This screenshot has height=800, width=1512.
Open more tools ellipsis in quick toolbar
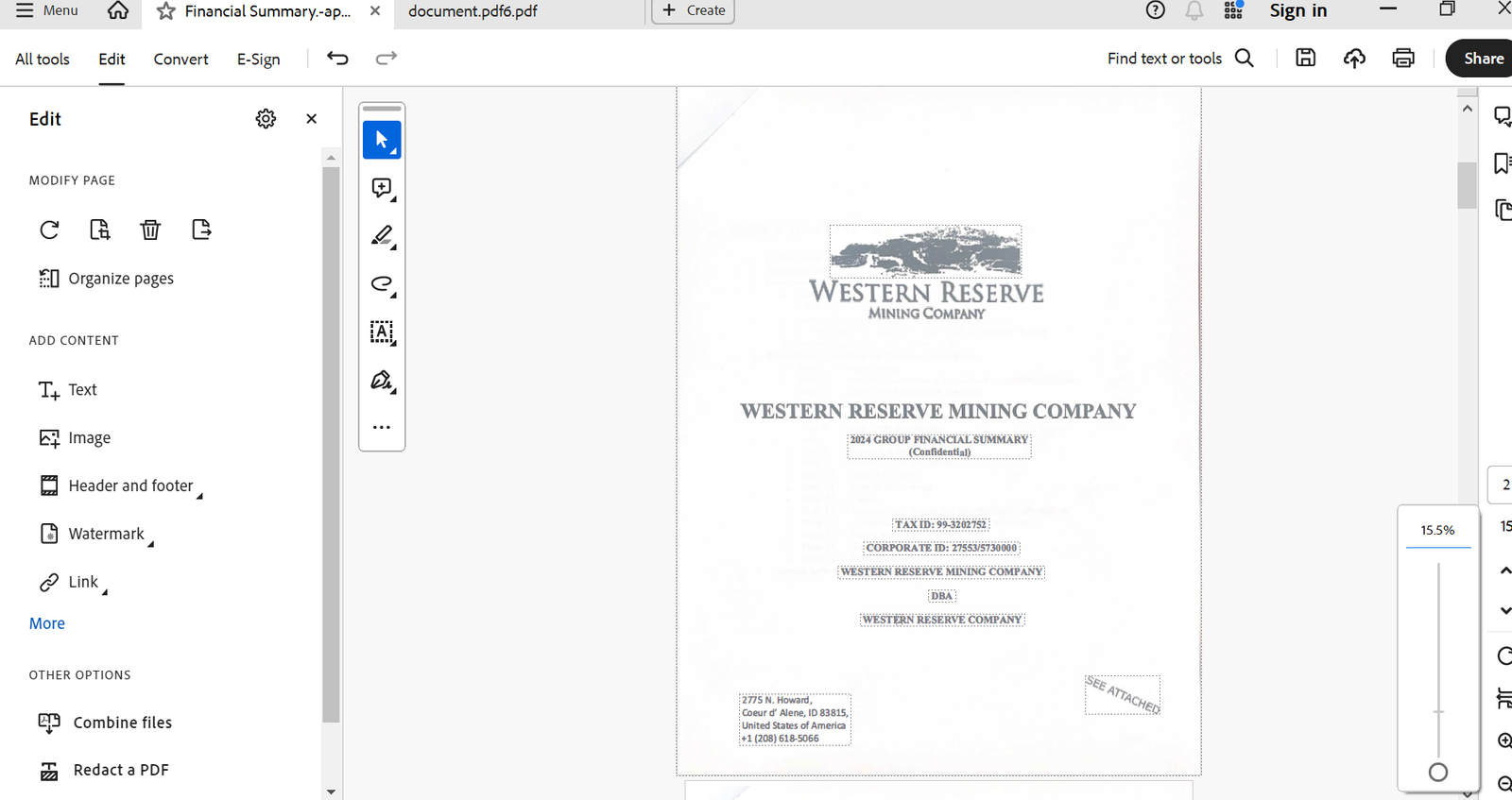(382, 428)
